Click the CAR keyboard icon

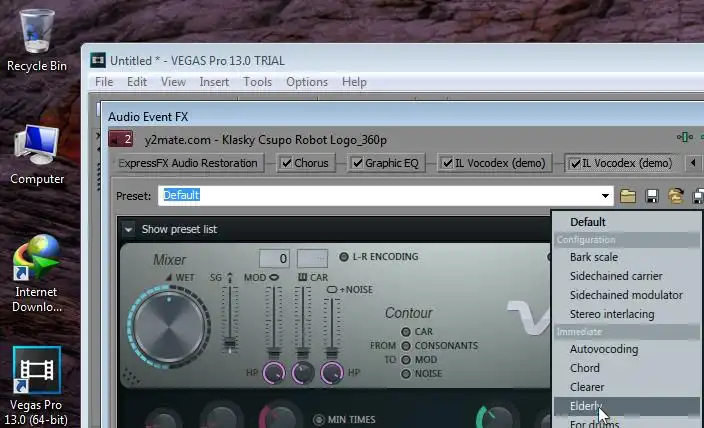303,278
